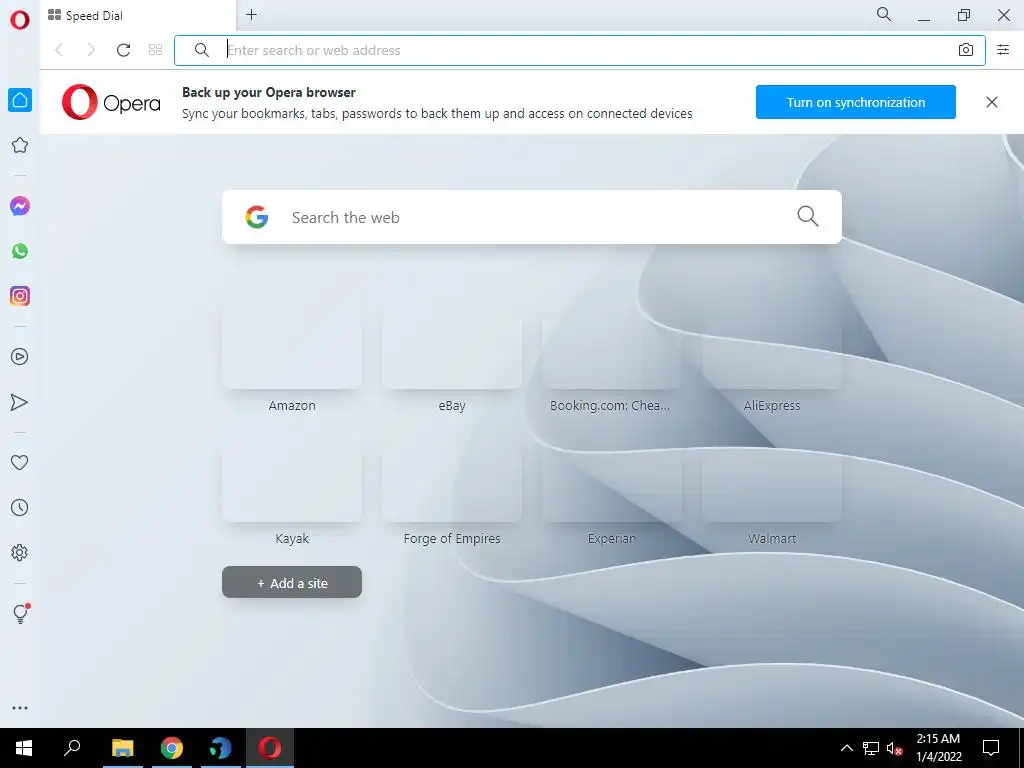1024x768 pixels.
Task: Click the Add a site button
Action: 292,582
